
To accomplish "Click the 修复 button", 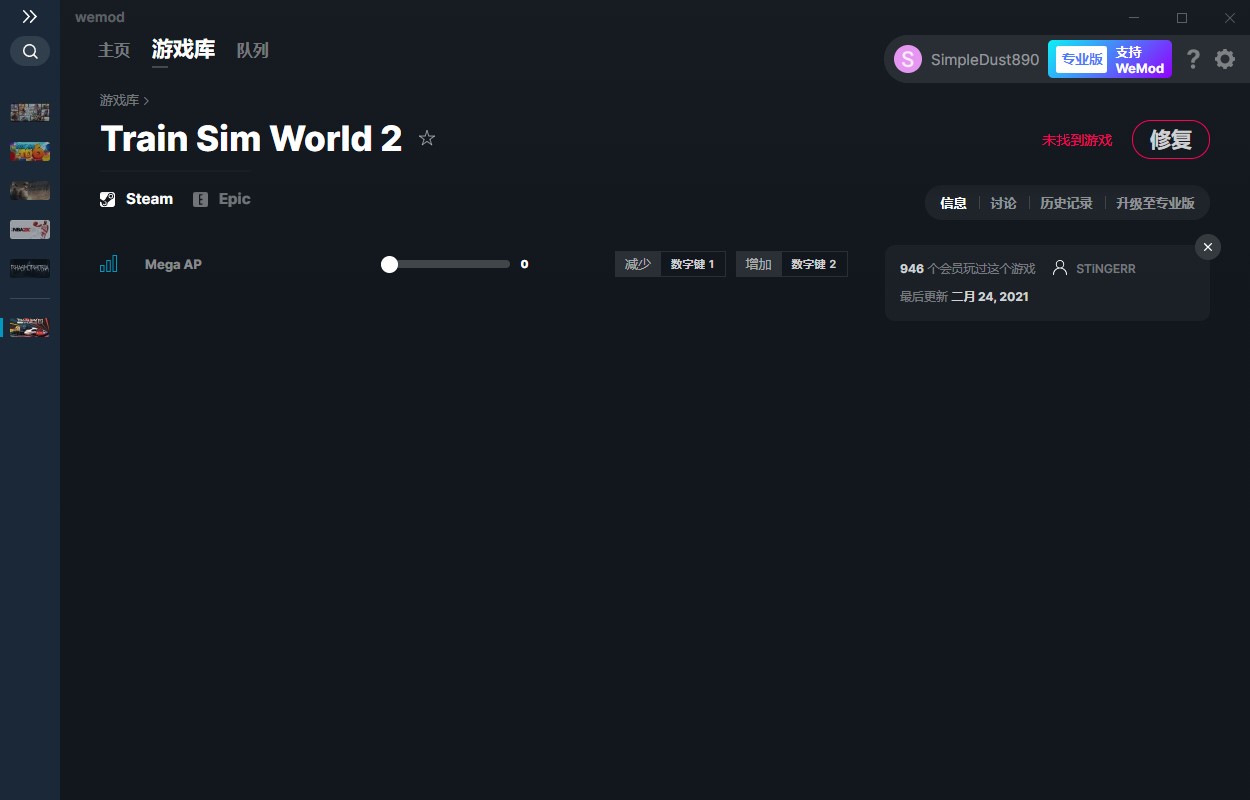I will click(1171, 139).
